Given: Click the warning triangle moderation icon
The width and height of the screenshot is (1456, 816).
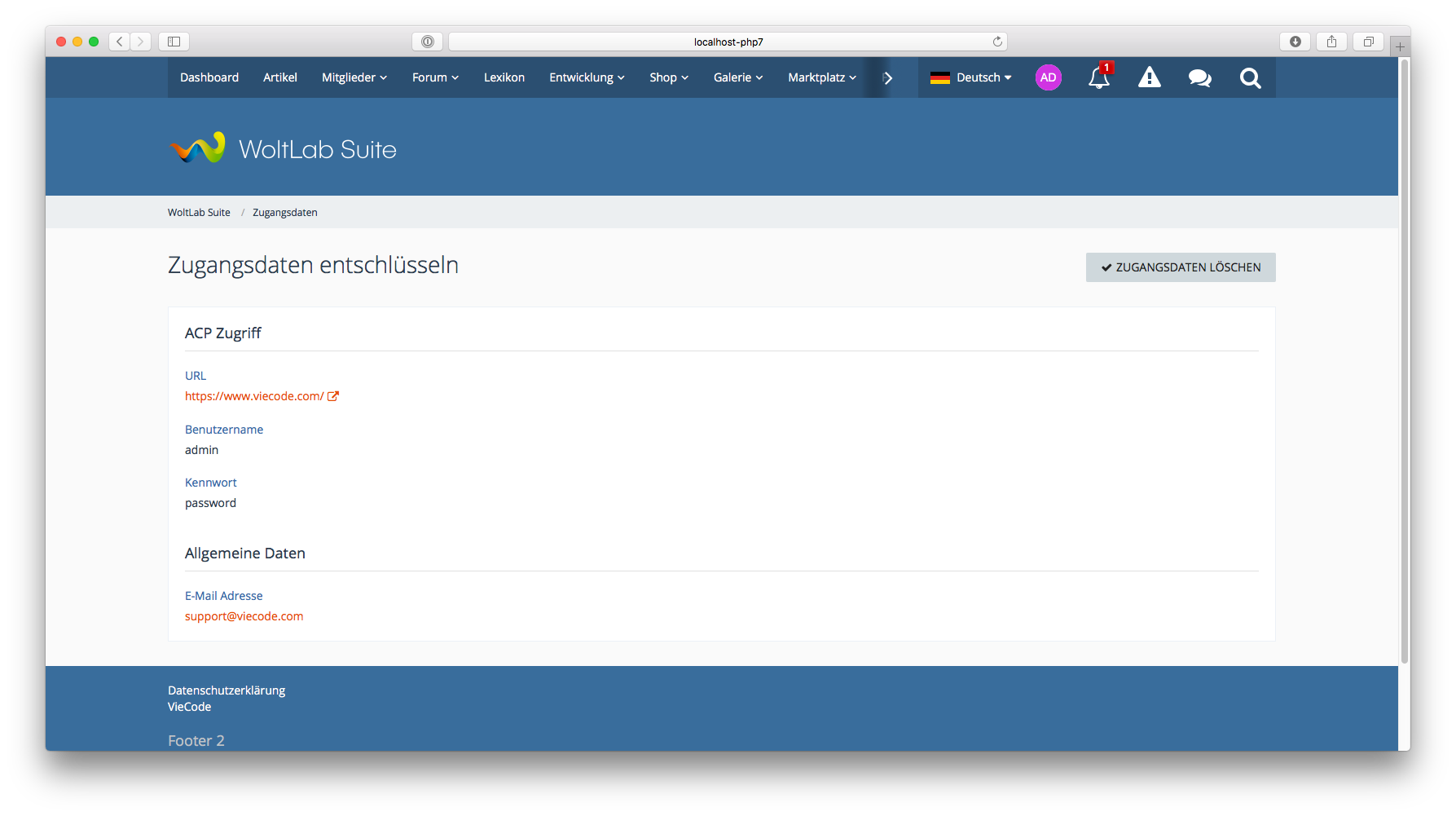Looking at the screenshot, I should (1149, 78).
